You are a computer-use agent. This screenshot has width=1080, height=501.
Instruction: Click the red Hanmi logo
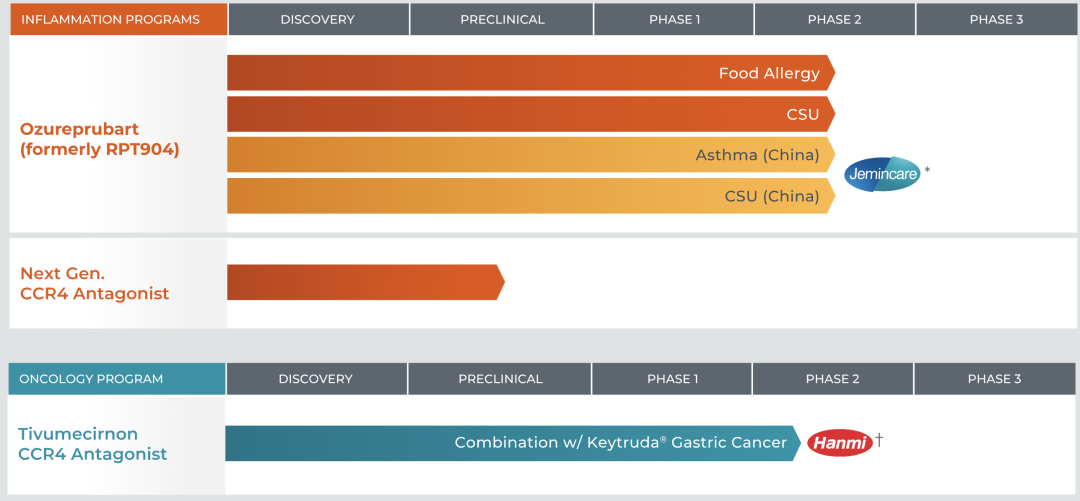coord(840,443)
